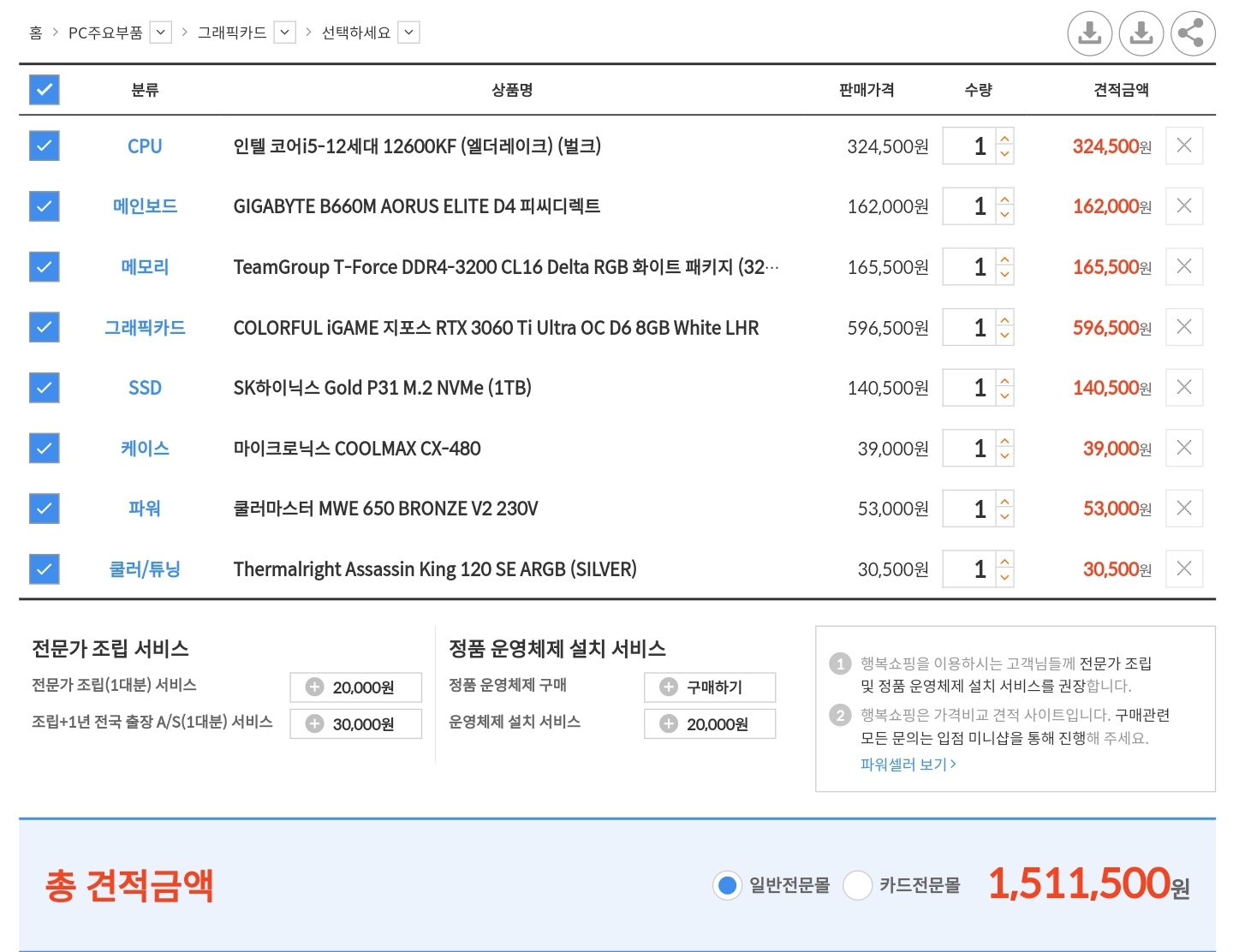Increase 그래픽카드 quantity with the up arrow
The height and width of the screenshot is (952, 1233).
click(1005, 318)
